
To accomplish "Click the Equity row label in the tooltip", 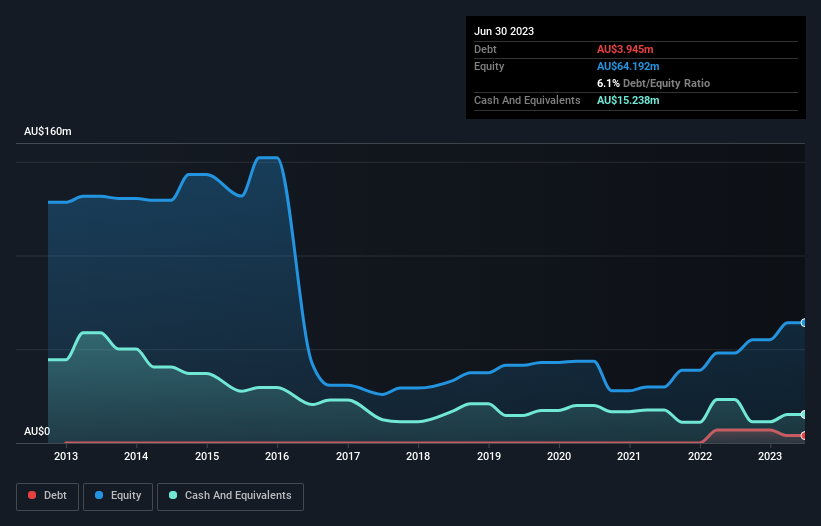I will 489,66.
